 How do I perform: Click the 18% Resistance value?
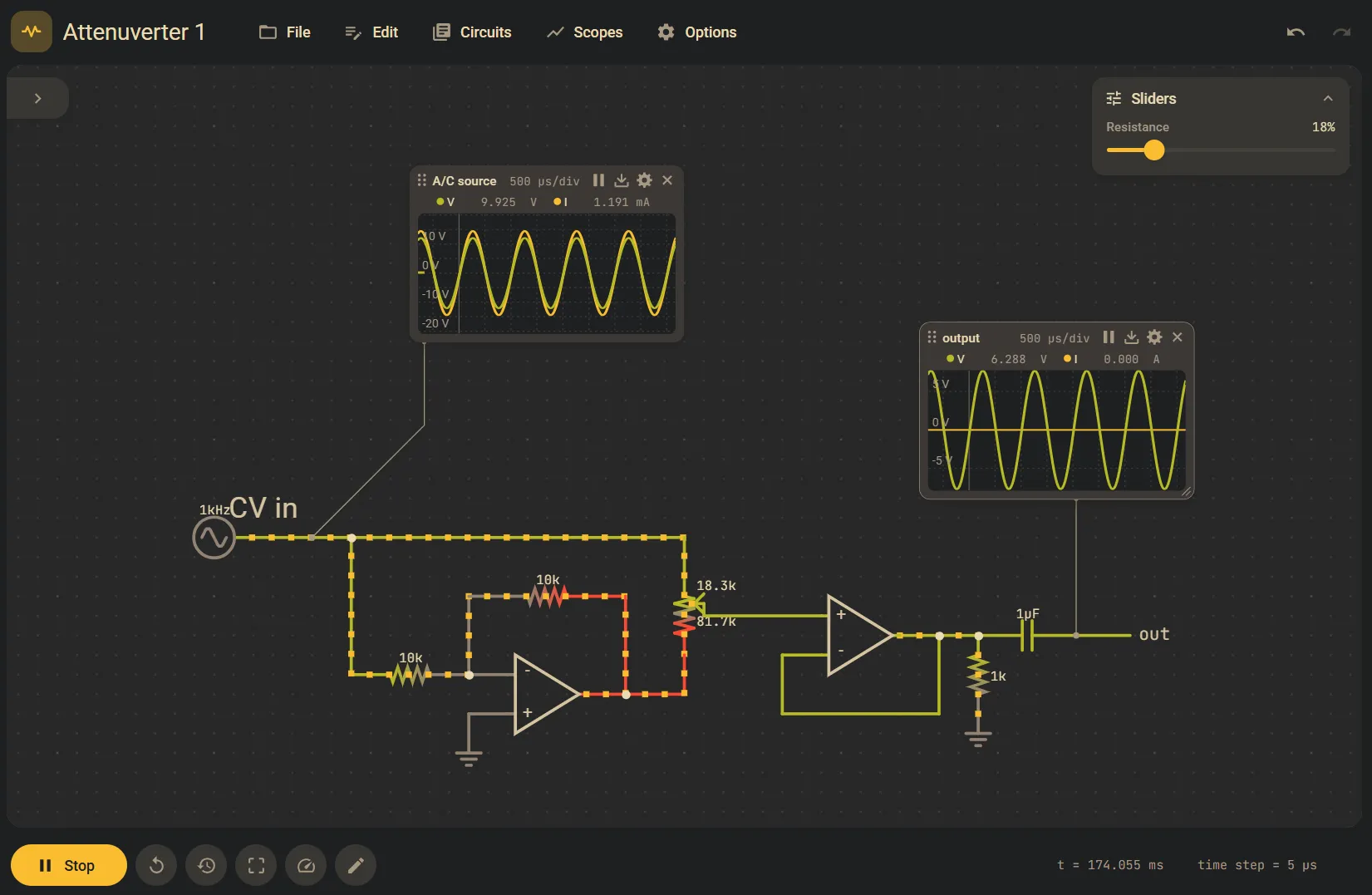[1323, 127]
